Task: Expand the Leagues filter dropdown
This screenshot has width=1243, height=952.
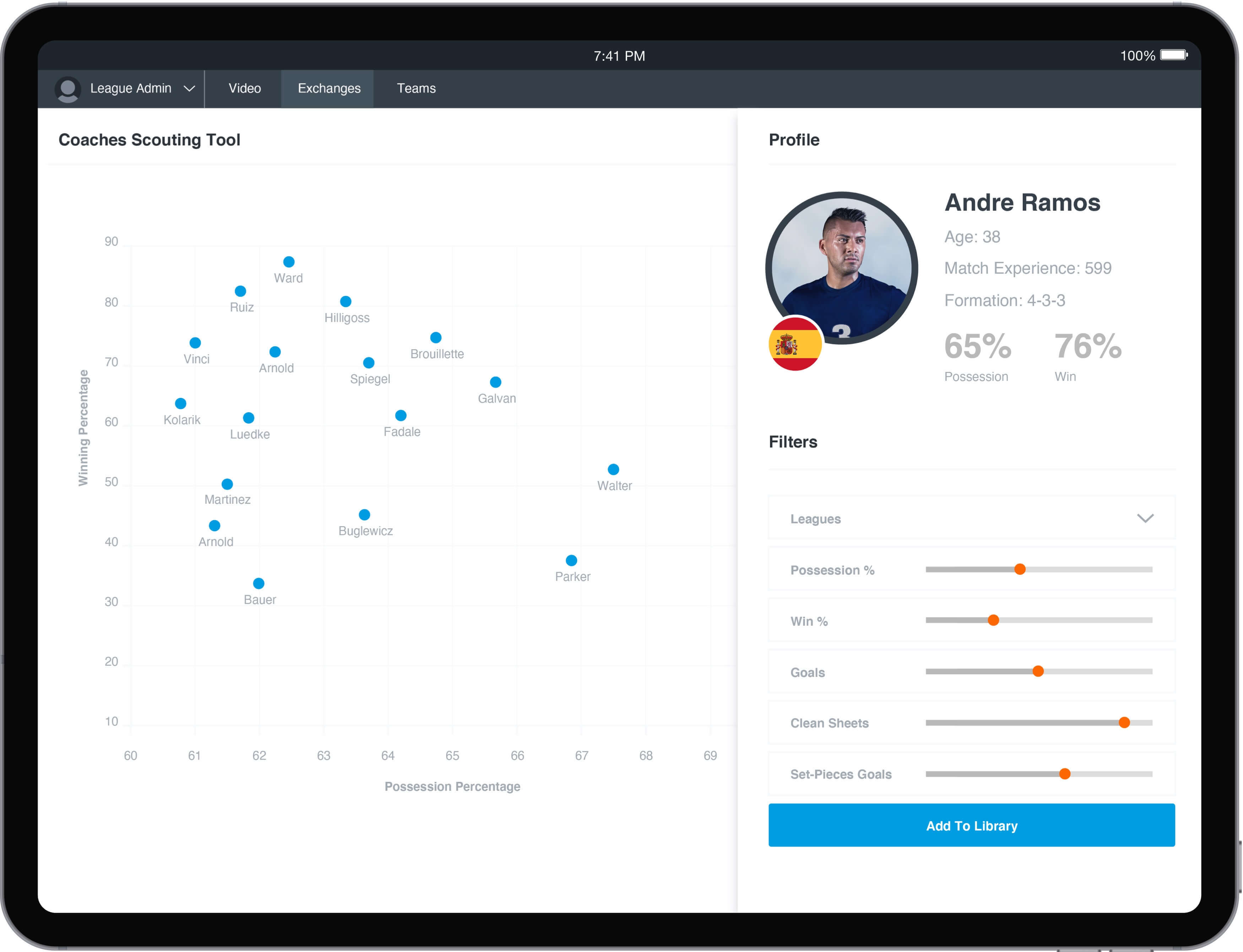Action: (971, 519)
